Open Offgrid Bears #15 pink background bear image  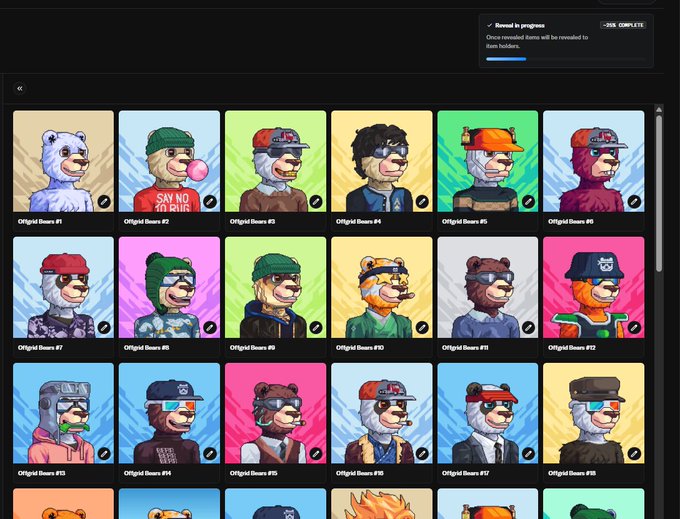(275, 413)
